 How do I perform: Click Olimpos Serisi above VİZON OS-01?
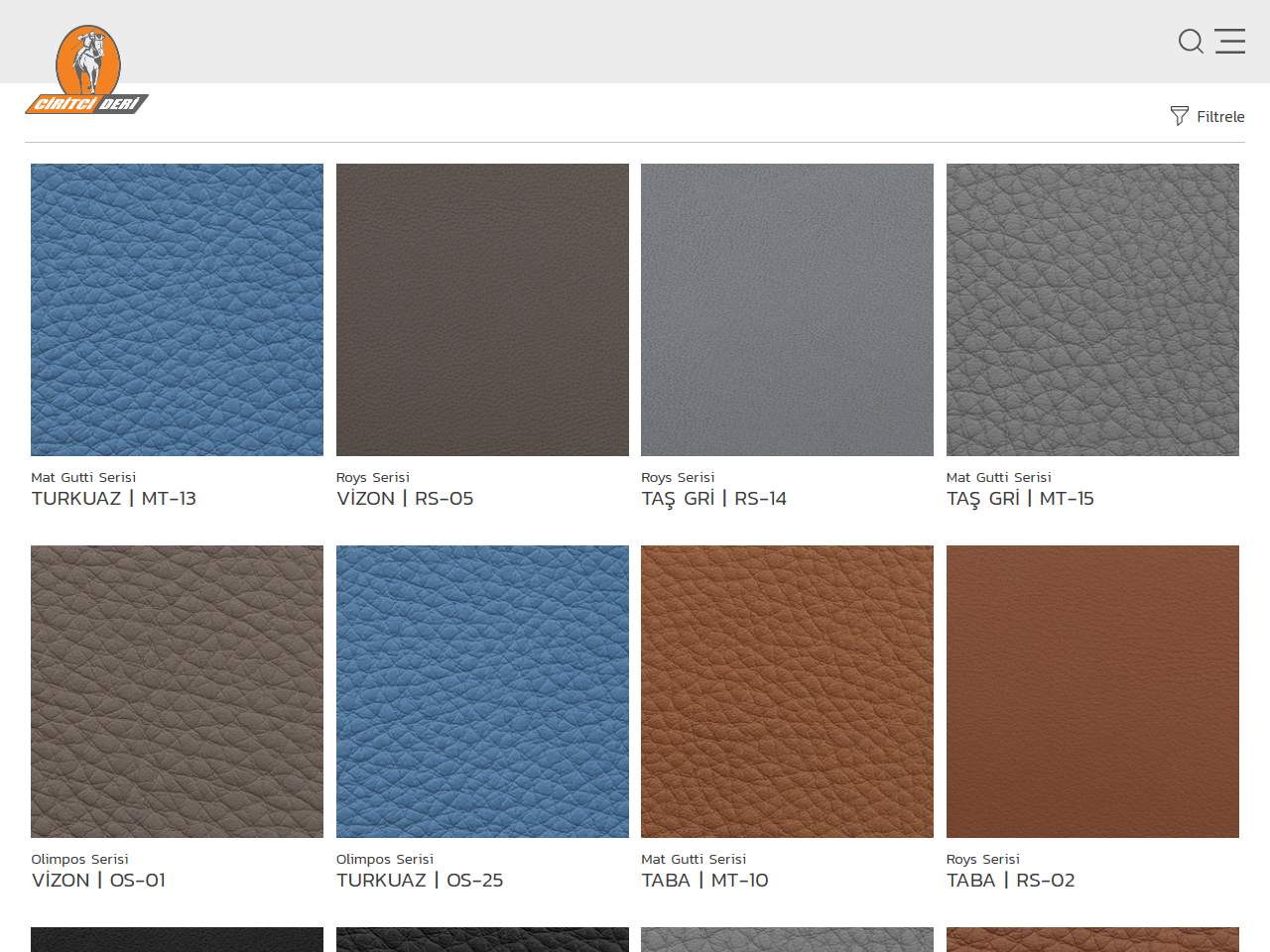point(79,859)
